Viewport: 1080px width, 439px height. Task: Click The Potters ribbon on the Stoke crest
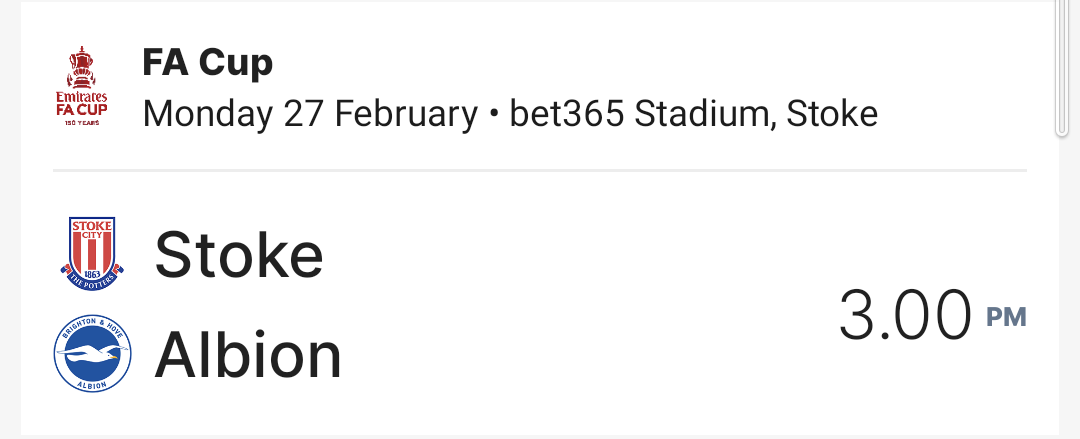92,280
